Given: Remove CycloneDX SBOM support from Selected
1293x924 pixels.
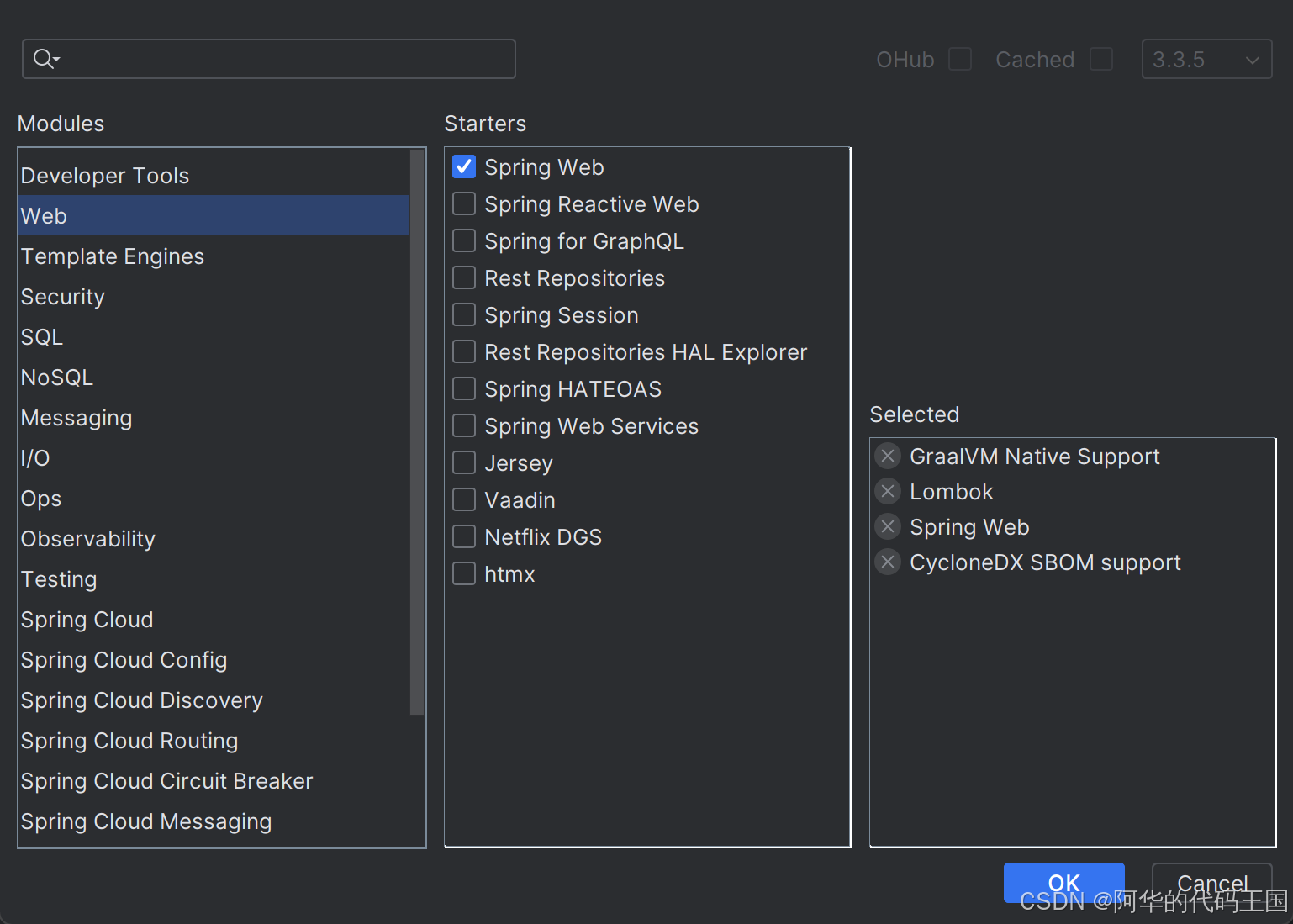Looking at the screenshot, I should [888, 562].
